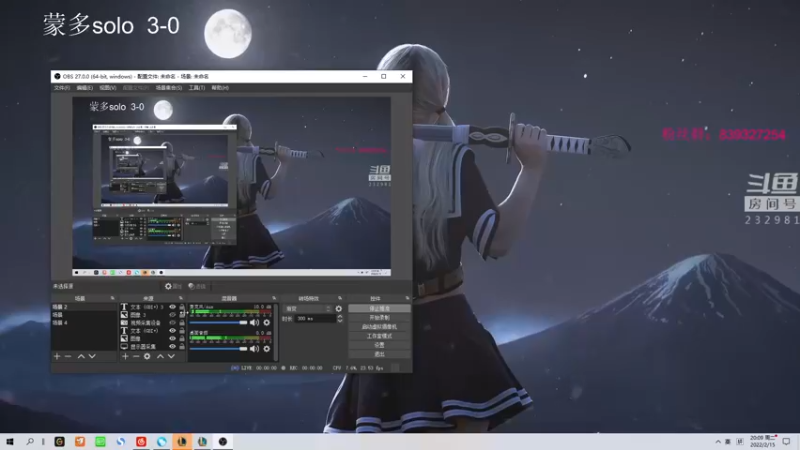Open settings gear of desktop audio channel
800x450 pixels.
266,348
